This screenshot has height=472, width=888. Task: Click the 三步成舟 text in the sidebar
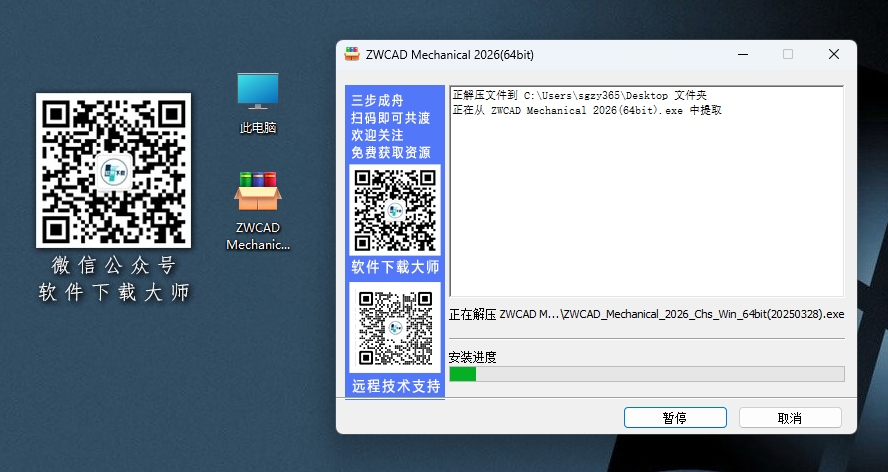[377, 101]
